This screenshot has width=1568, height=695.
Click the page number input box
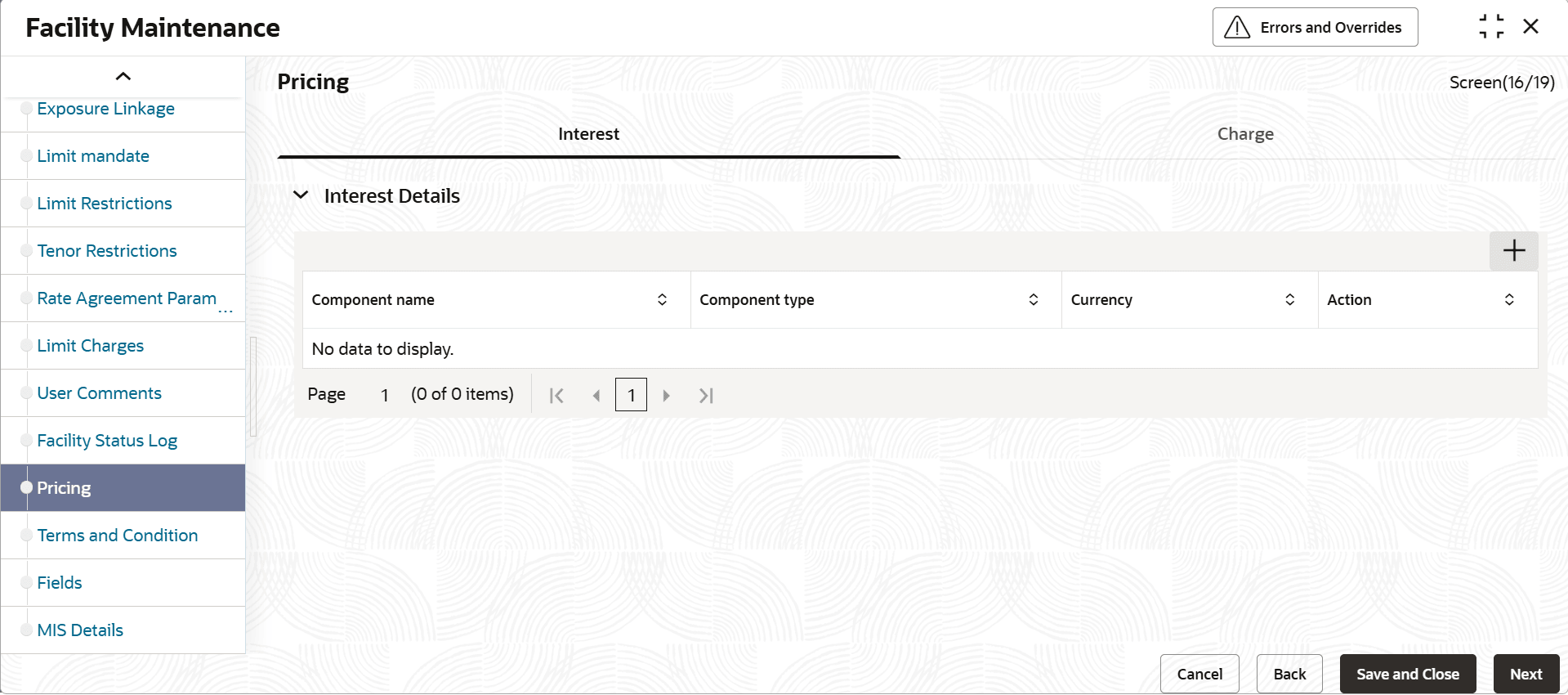(631, 395)
